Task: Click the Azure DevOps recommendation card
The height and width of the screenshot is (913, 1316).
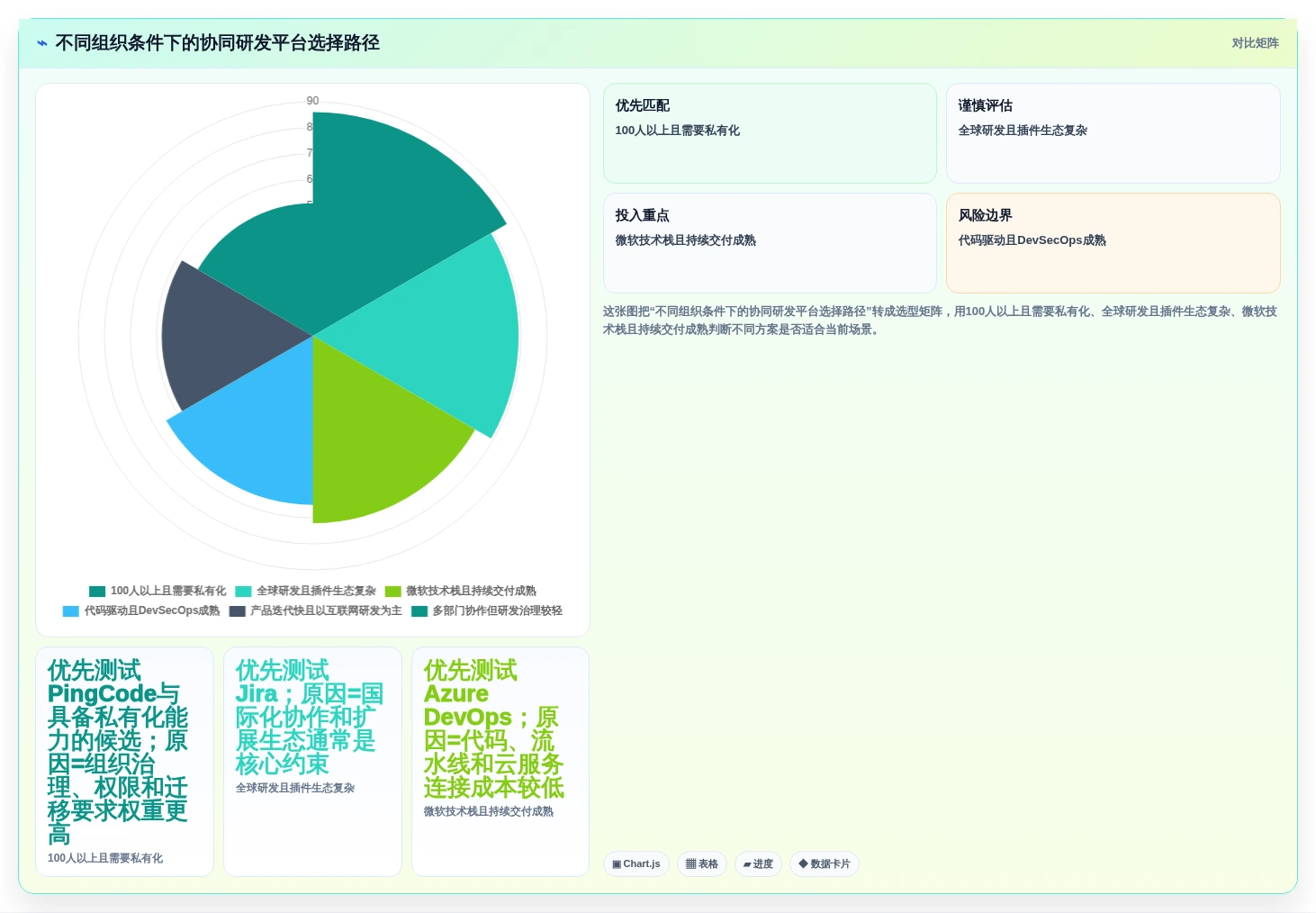Action: (x=500, y=761)
